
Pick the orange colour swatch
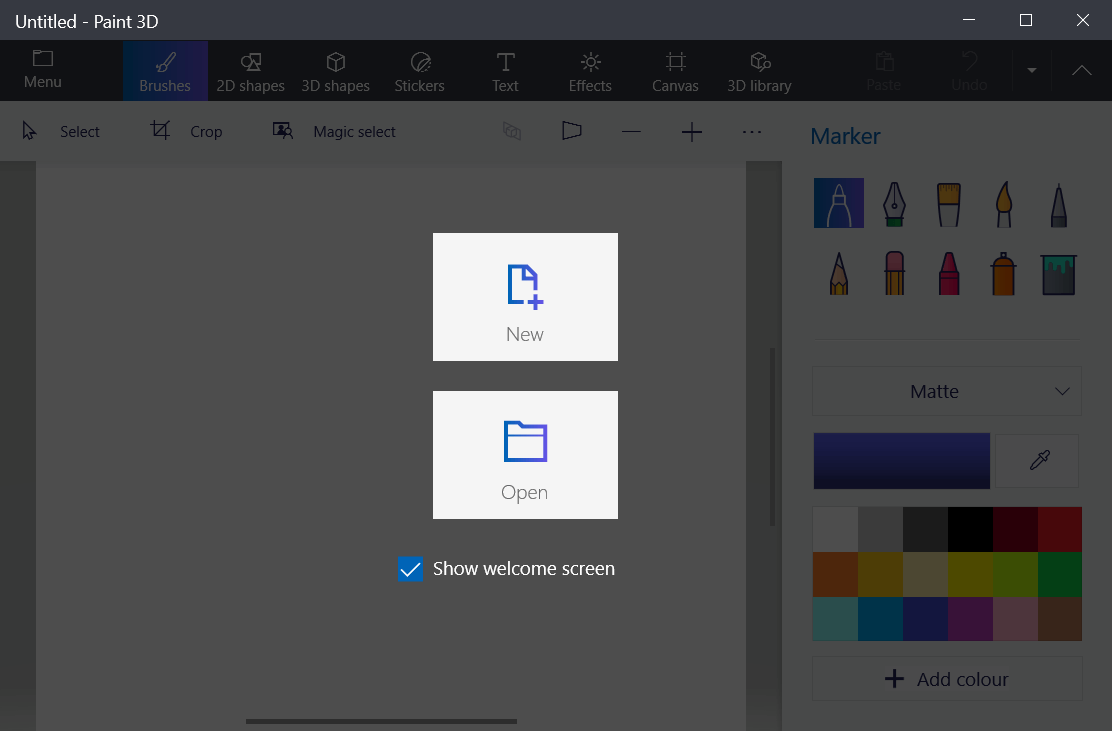coord(835,574)
